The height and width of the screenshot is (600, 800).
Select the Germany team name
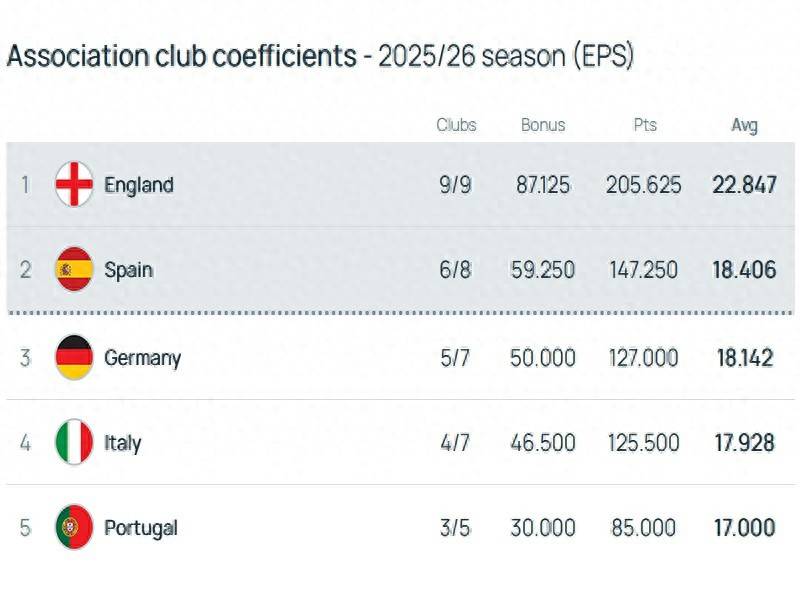pos(142,357)
